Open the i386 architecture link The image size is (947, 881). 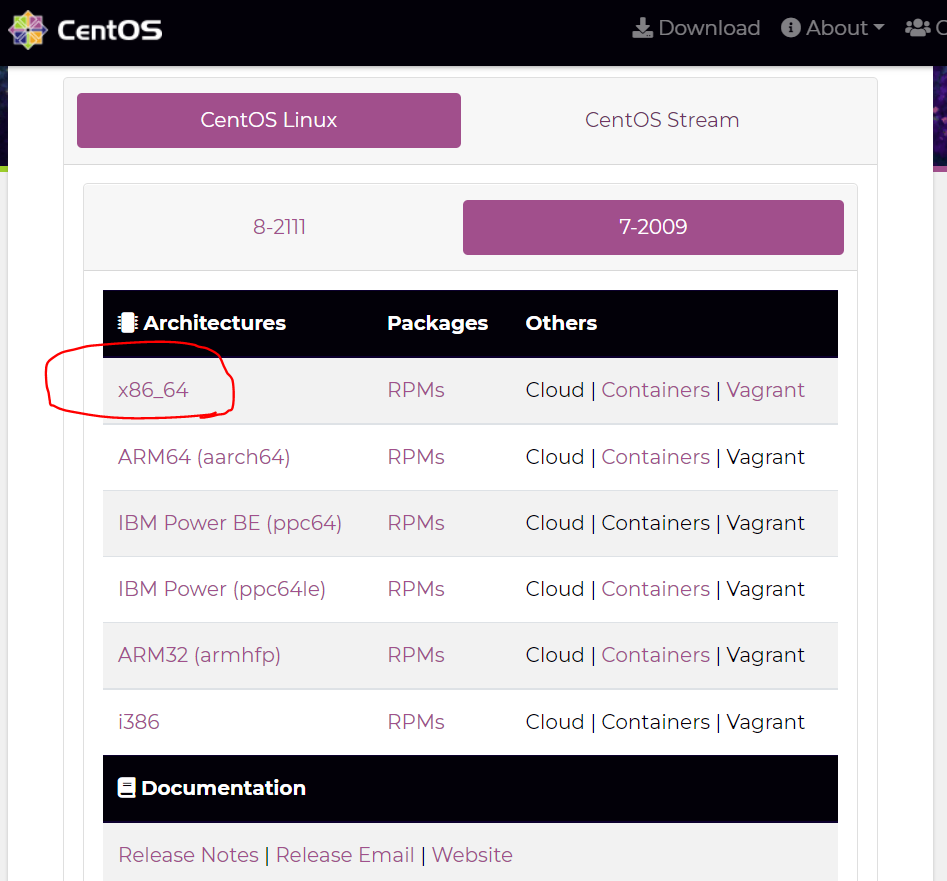138,722
